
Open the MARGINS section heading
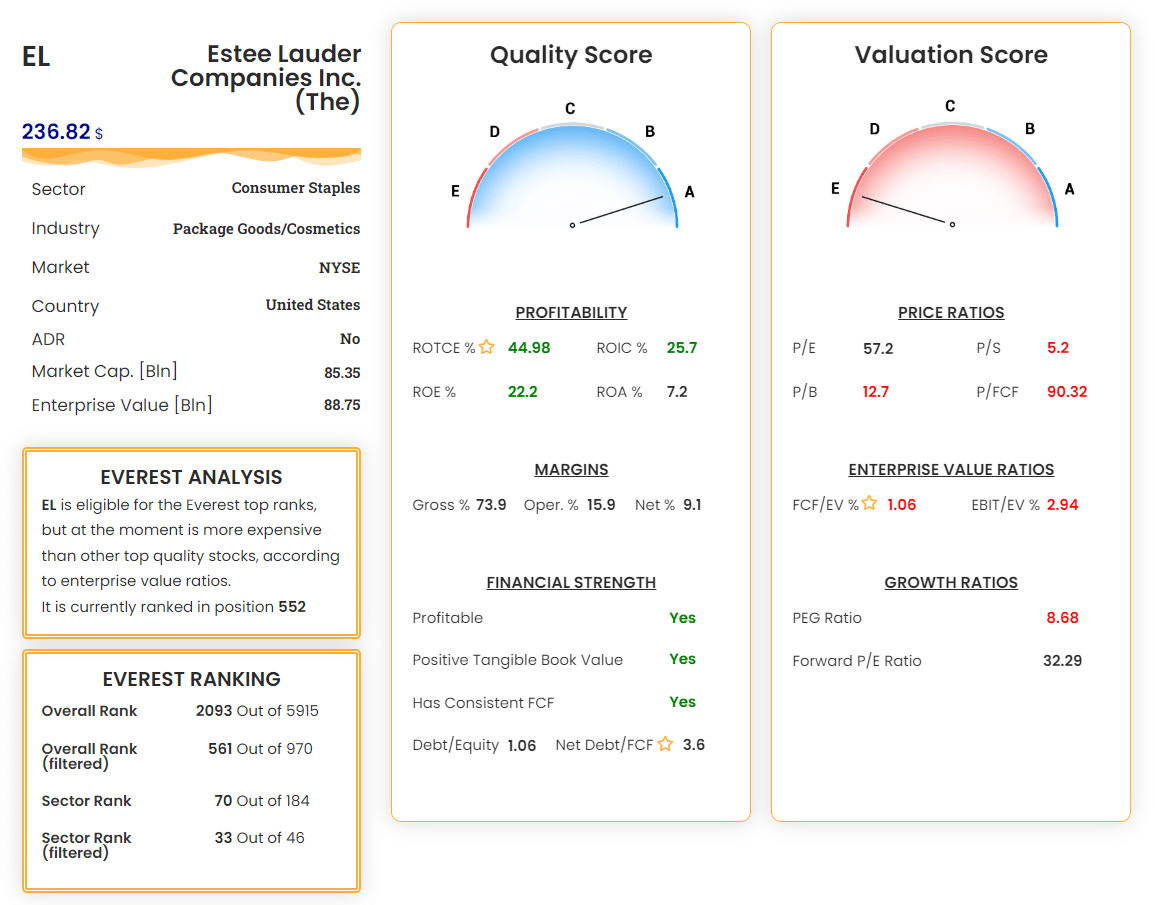click(571, 469)
